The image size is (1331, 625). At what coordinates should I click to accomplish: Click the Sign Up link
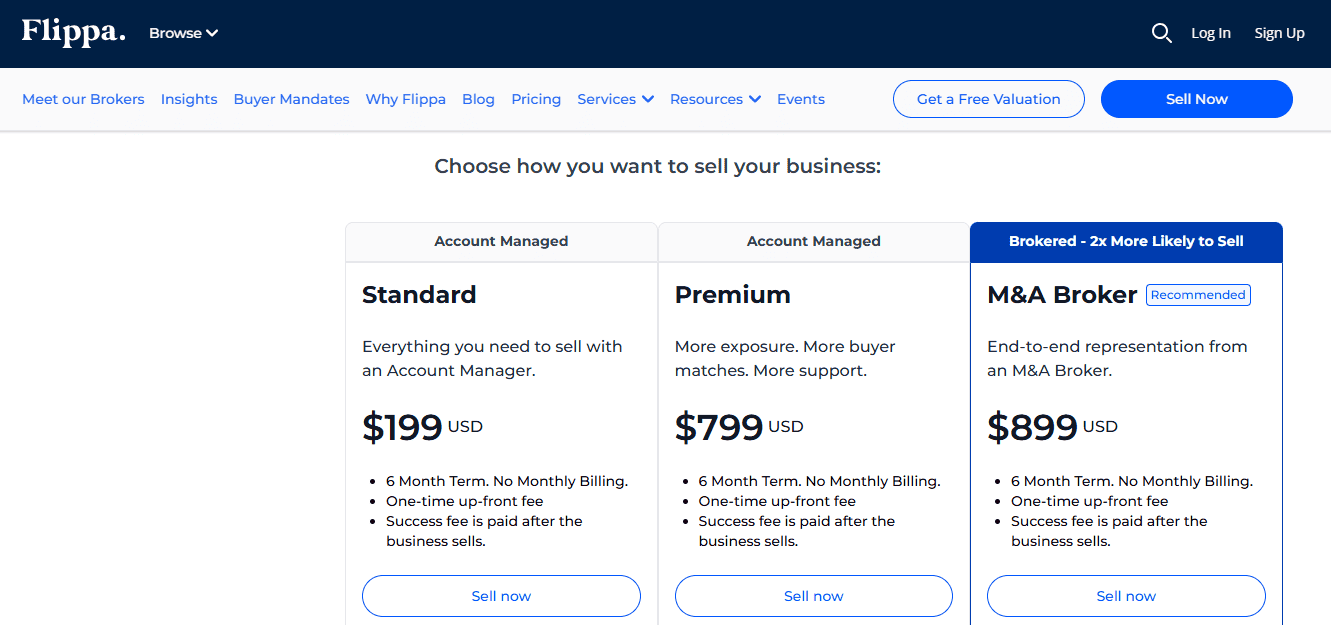click(x=1279, y=33)
